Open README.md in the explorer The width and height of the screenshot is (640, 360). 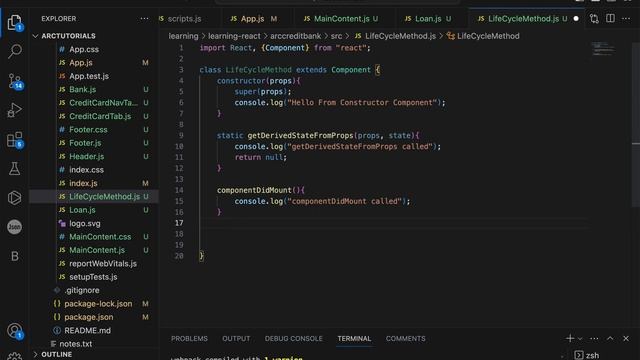click(x=87, y=331)
